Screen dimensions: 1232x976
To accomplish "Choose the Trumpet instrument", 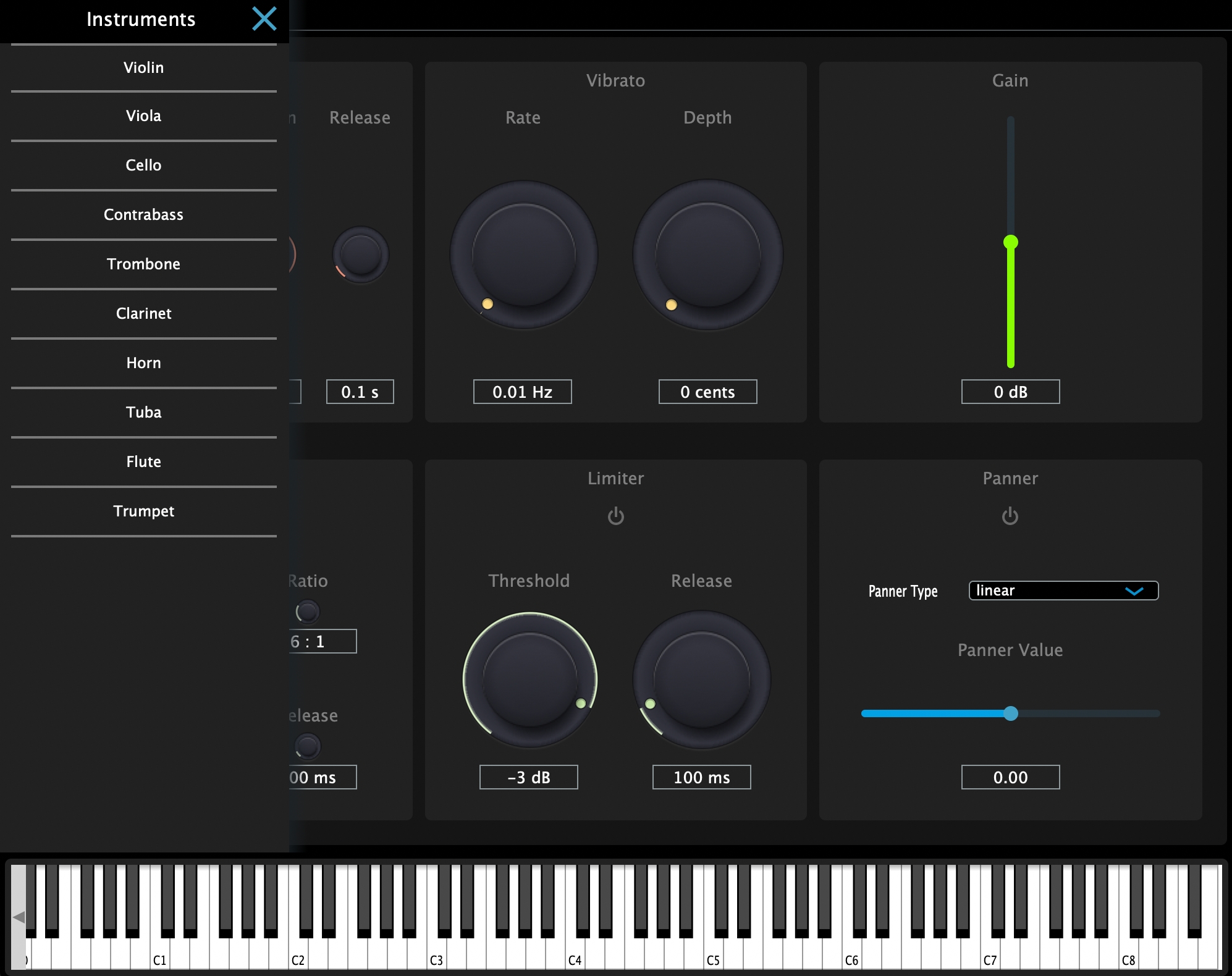I will click(x=143, y=511).
